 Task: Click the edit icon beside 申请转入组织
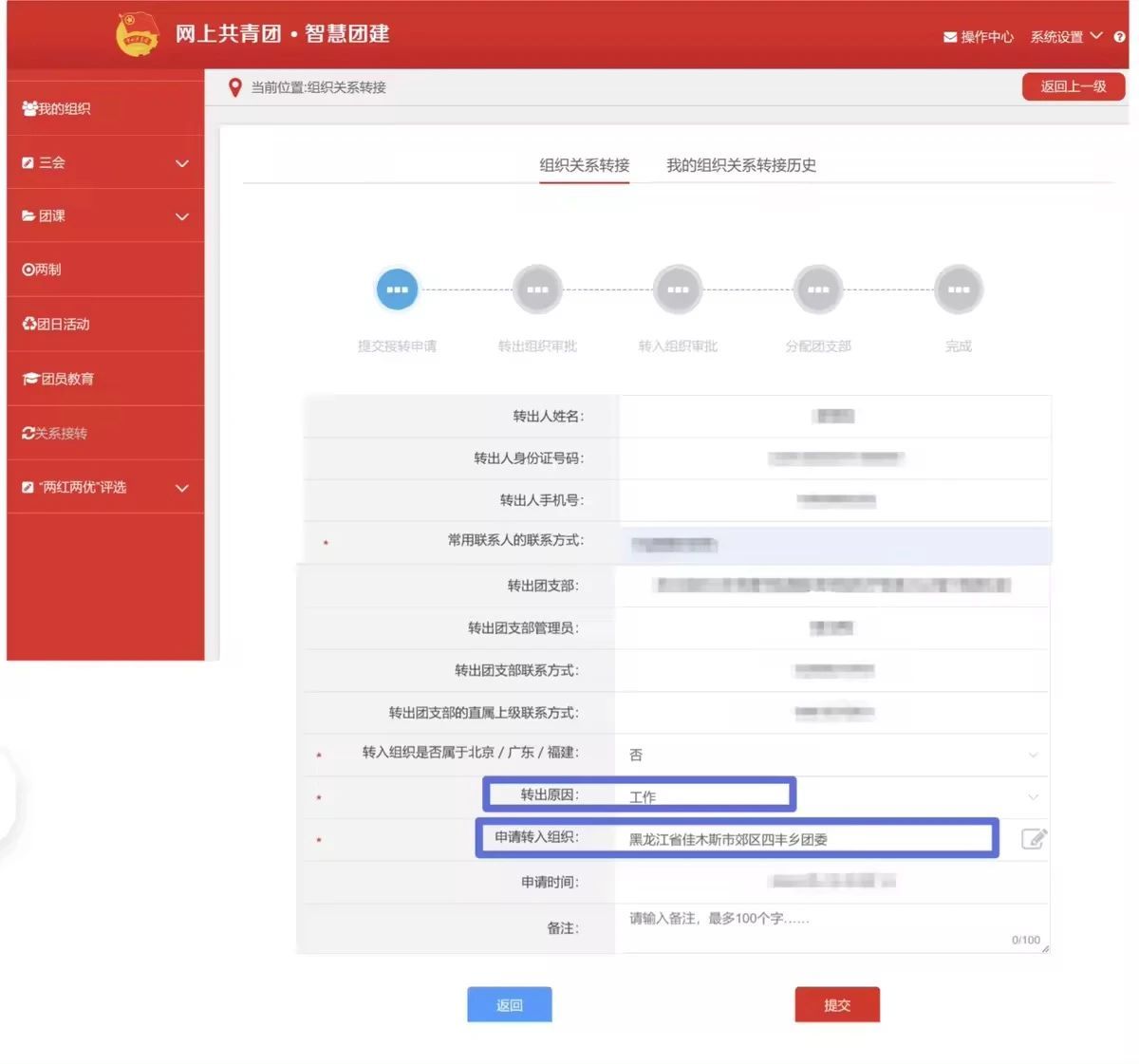(x=1034, y=839)
